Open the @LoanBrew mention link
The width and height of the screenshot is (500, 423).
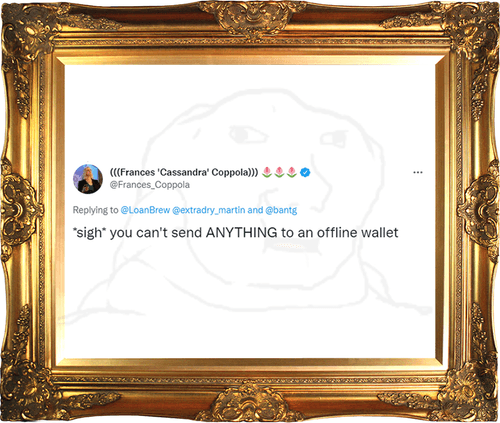coord(145,210)
